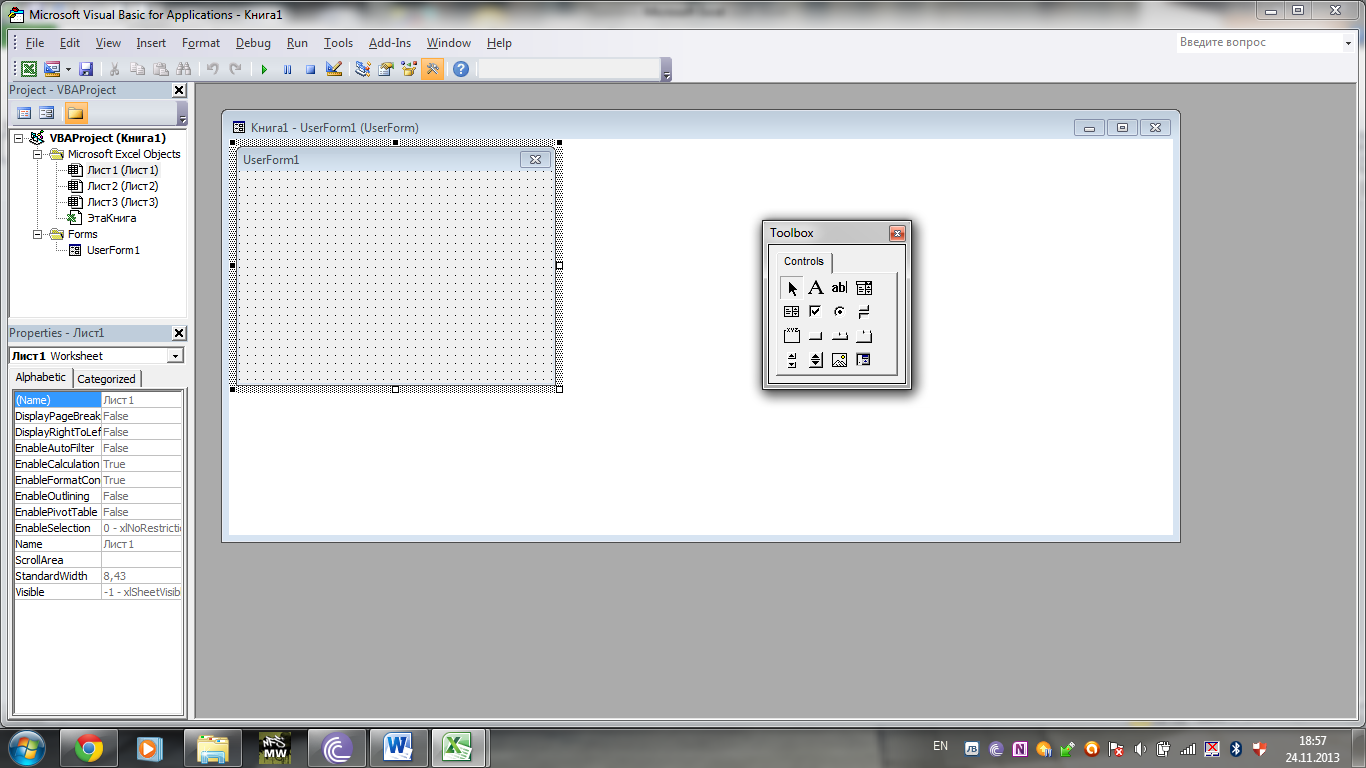Open the Object Browser toolbar icon
Viewport: 1366px width, 768px height.
pos(409,69)
